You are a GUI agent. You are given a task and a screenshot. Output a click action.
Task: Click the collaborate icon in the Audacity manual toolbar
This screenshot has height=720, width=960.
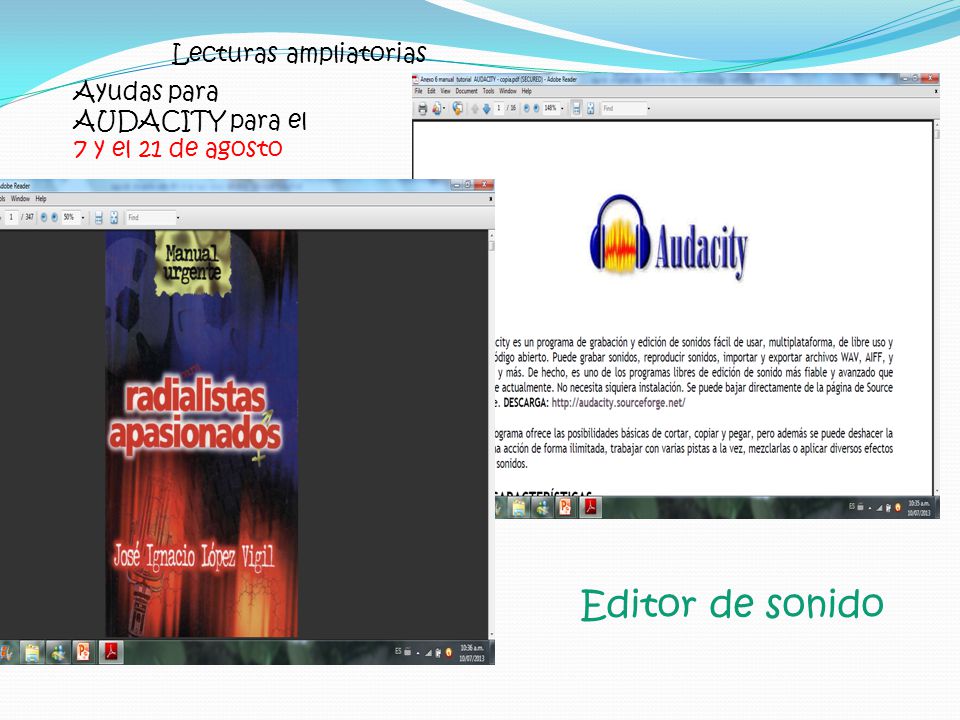pyautogui.click(x=458, y=108)
